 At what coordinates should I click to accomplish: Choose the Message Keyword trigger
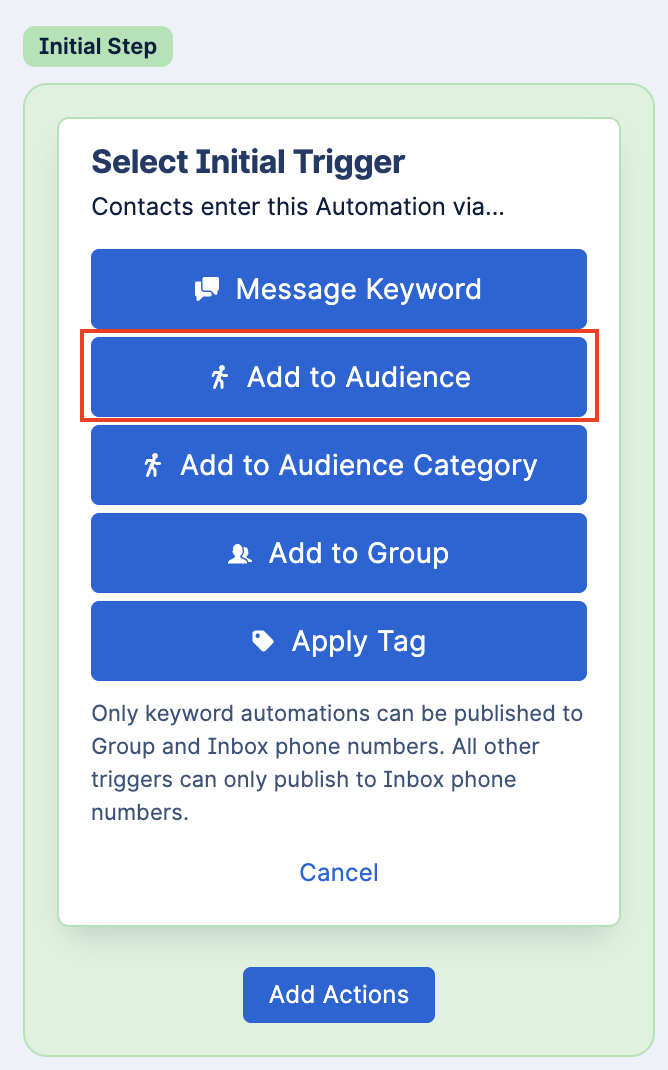click(x=339, y=289)
